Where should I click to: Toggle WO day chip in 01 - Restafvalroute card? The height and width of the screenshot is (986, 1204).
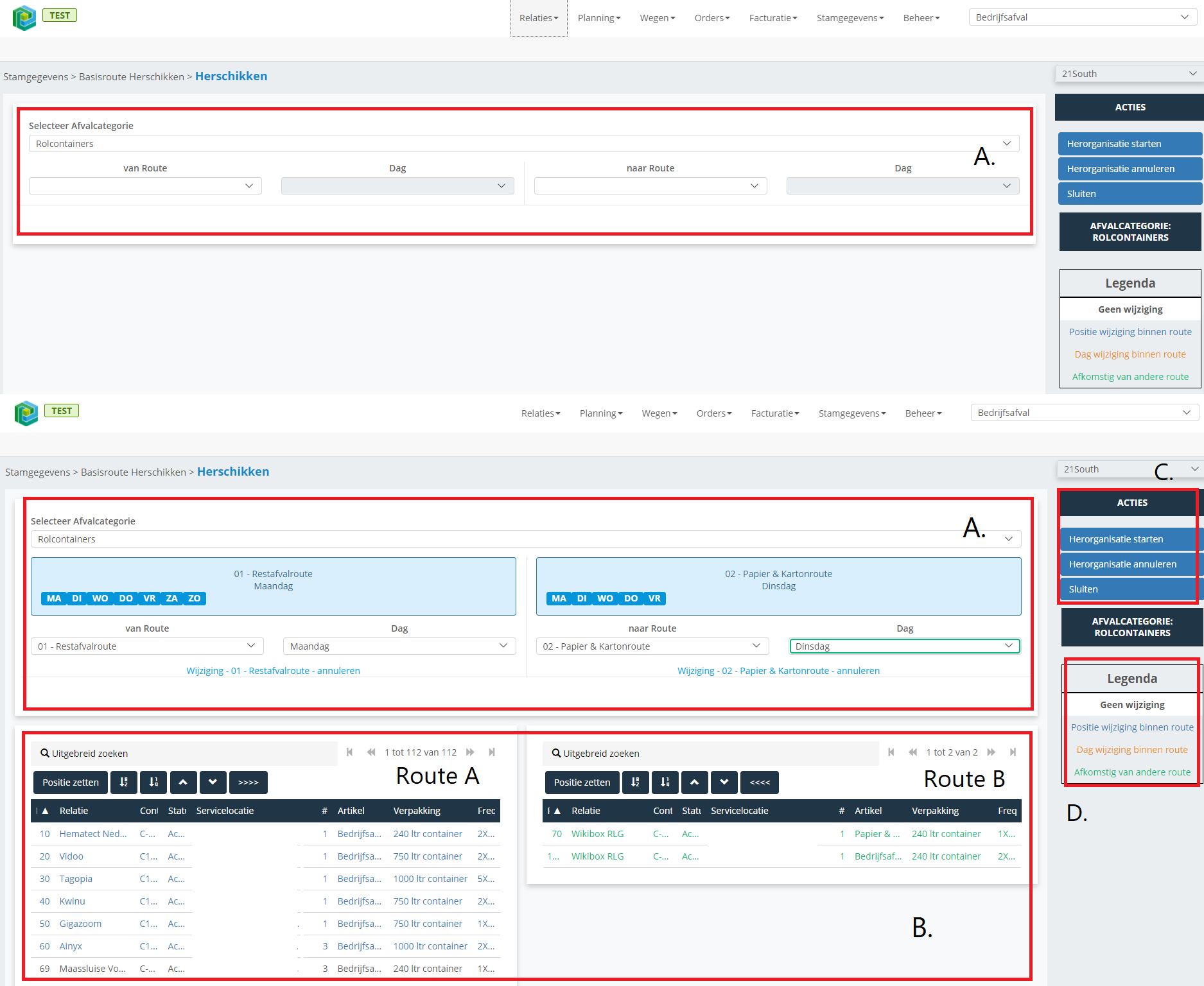click(x=100, y=598)
